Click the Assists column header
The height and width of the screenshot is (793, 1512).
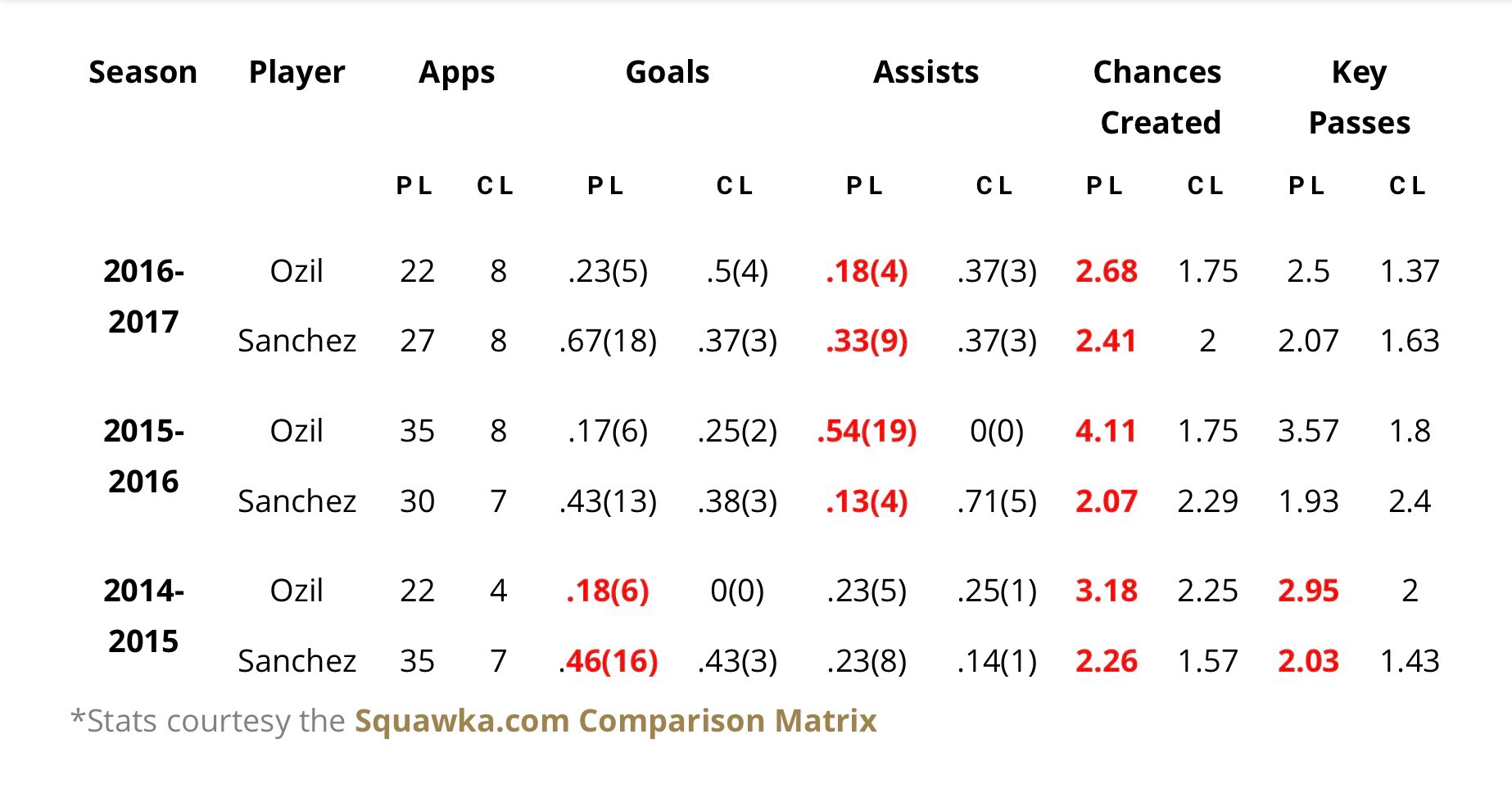[x=926, y=72]
